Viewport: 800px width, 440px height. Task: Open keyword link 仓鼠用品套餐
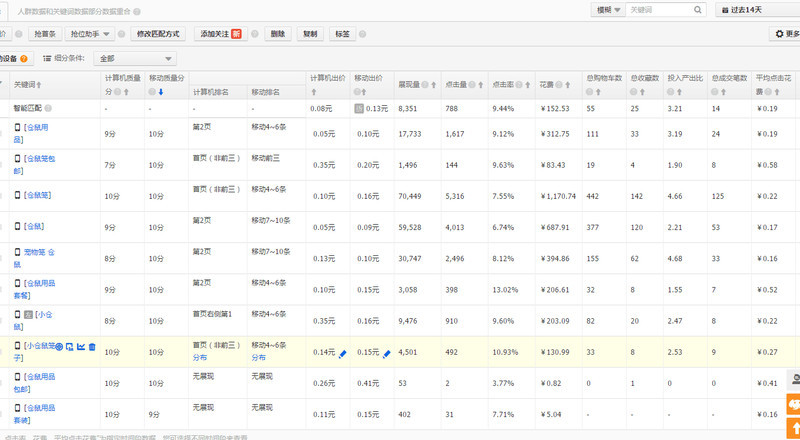click(x=35, y=289)
